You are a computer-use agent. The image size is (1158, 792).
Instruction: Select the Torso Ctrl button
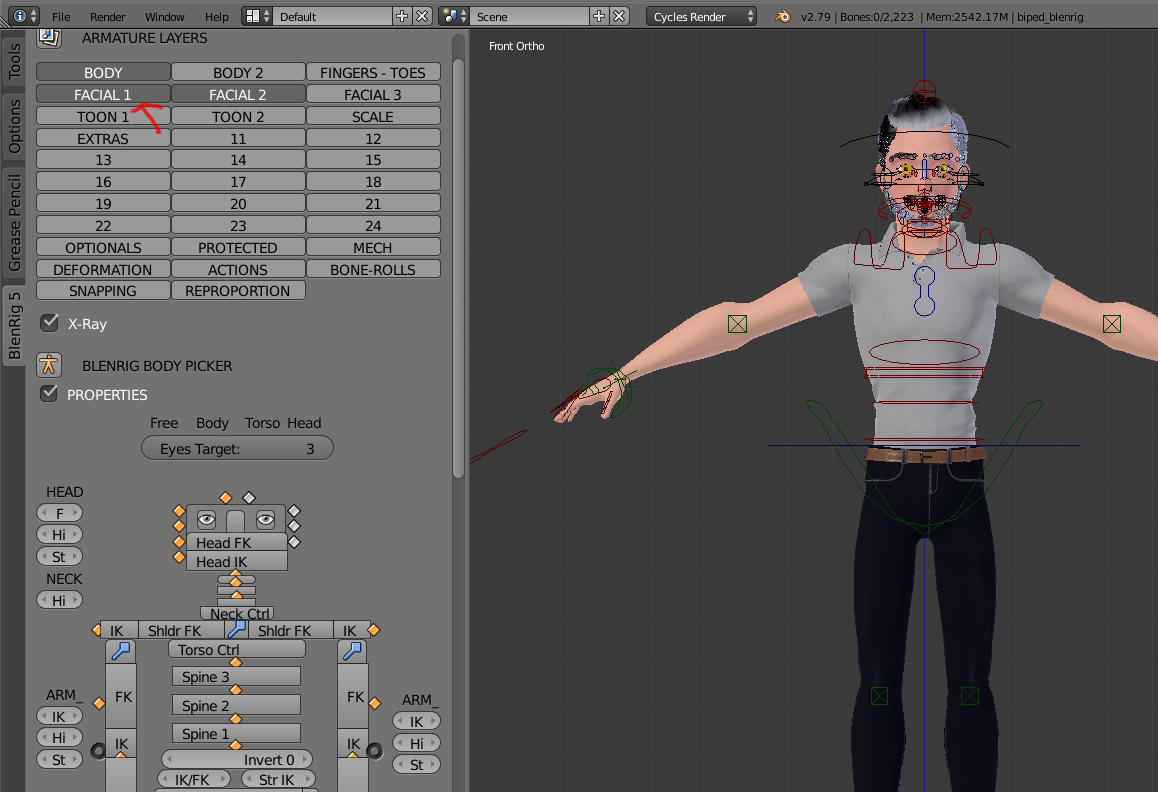pyautogui.click(x=236, y=649)
